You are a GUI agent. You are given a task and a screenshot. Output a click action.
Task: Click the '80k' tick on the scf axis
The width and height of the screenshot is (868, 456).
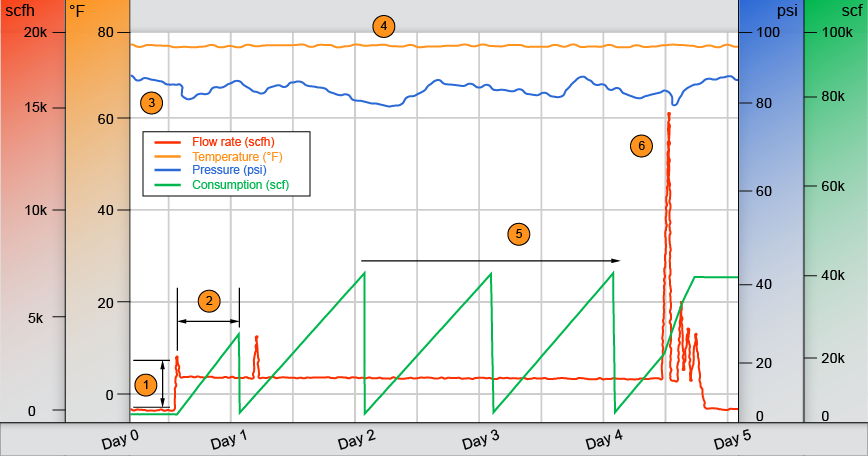pos(833,97)
